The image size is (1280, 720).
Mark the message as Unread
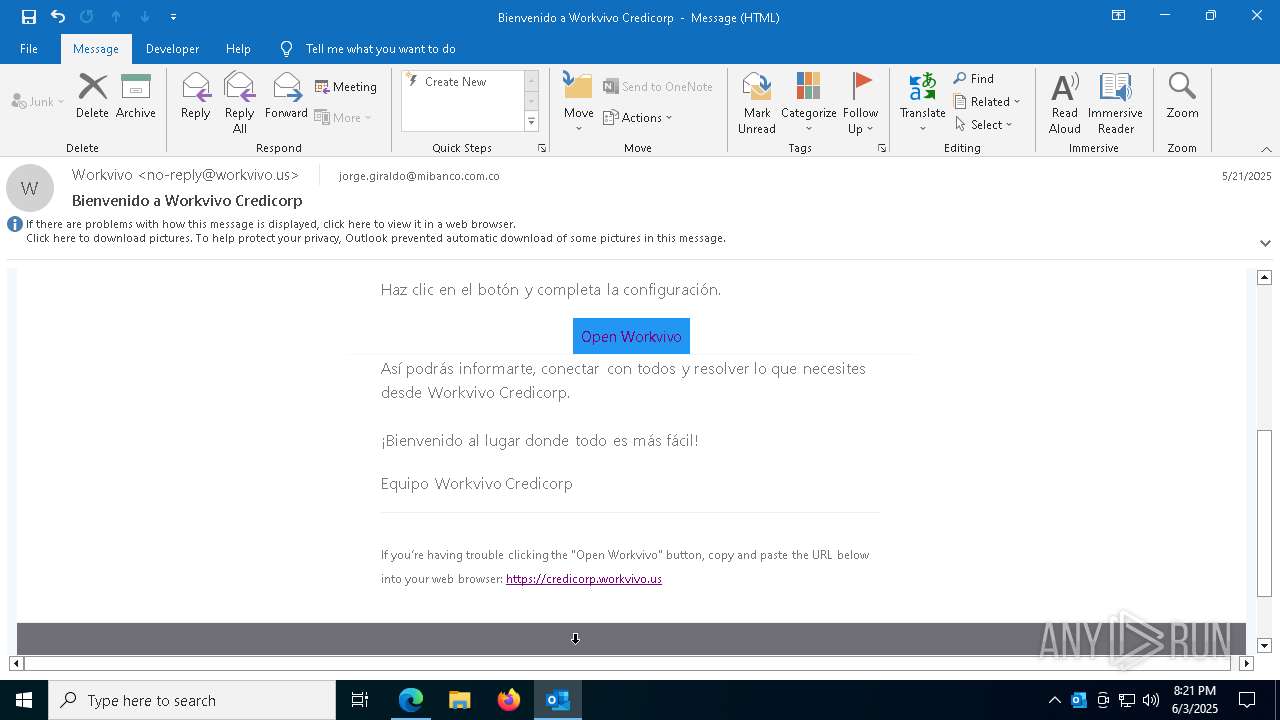coord(757,103)
